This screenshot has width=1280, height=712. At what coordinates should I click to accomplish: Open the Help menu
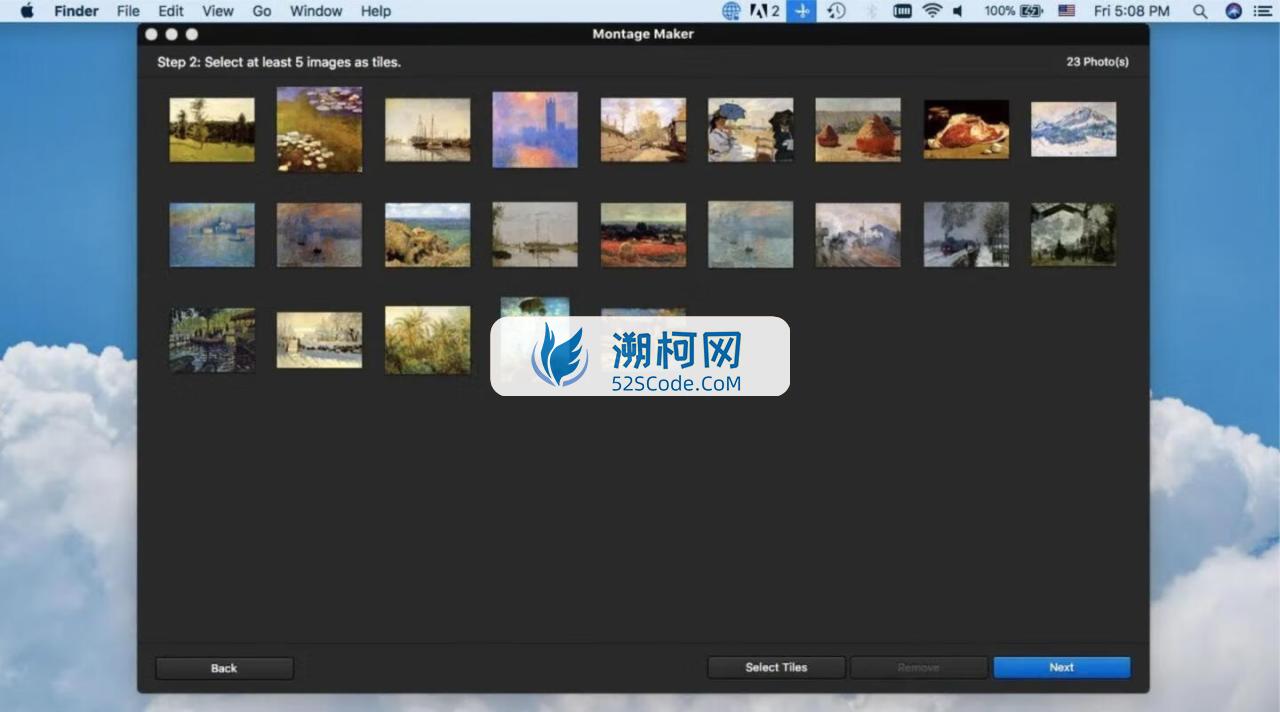(376, 11)
